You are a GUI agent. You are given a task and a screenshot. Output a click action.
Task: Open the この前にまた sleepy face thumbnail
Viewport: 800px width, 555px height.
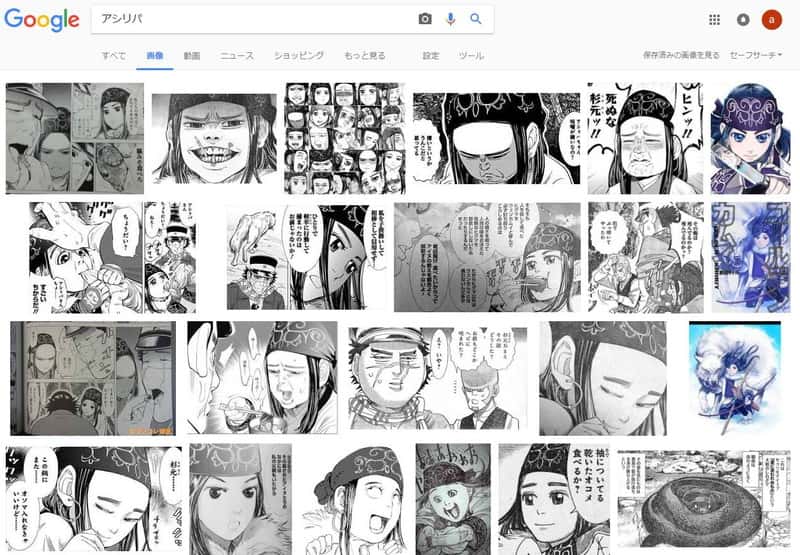click(93, 499)
